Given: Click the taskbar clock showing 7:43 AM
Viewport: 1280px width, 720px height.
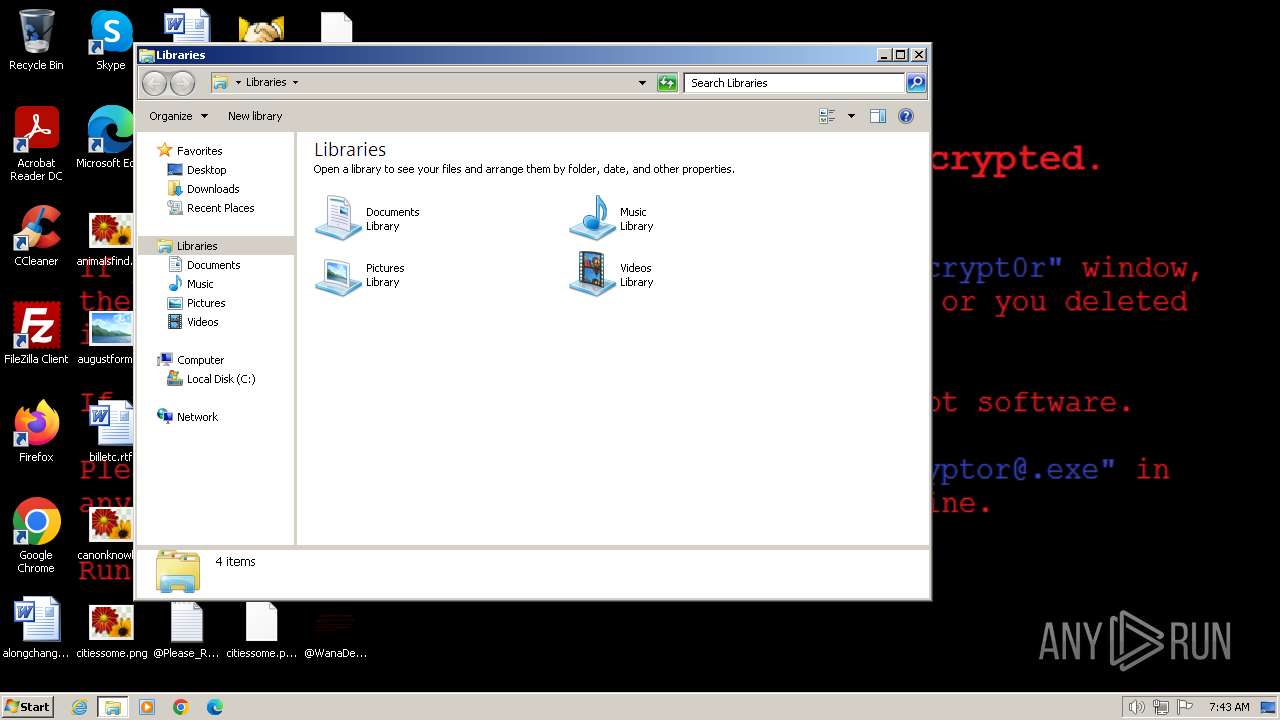Looking at the screenshot, I should click(x=1228, y=707).
